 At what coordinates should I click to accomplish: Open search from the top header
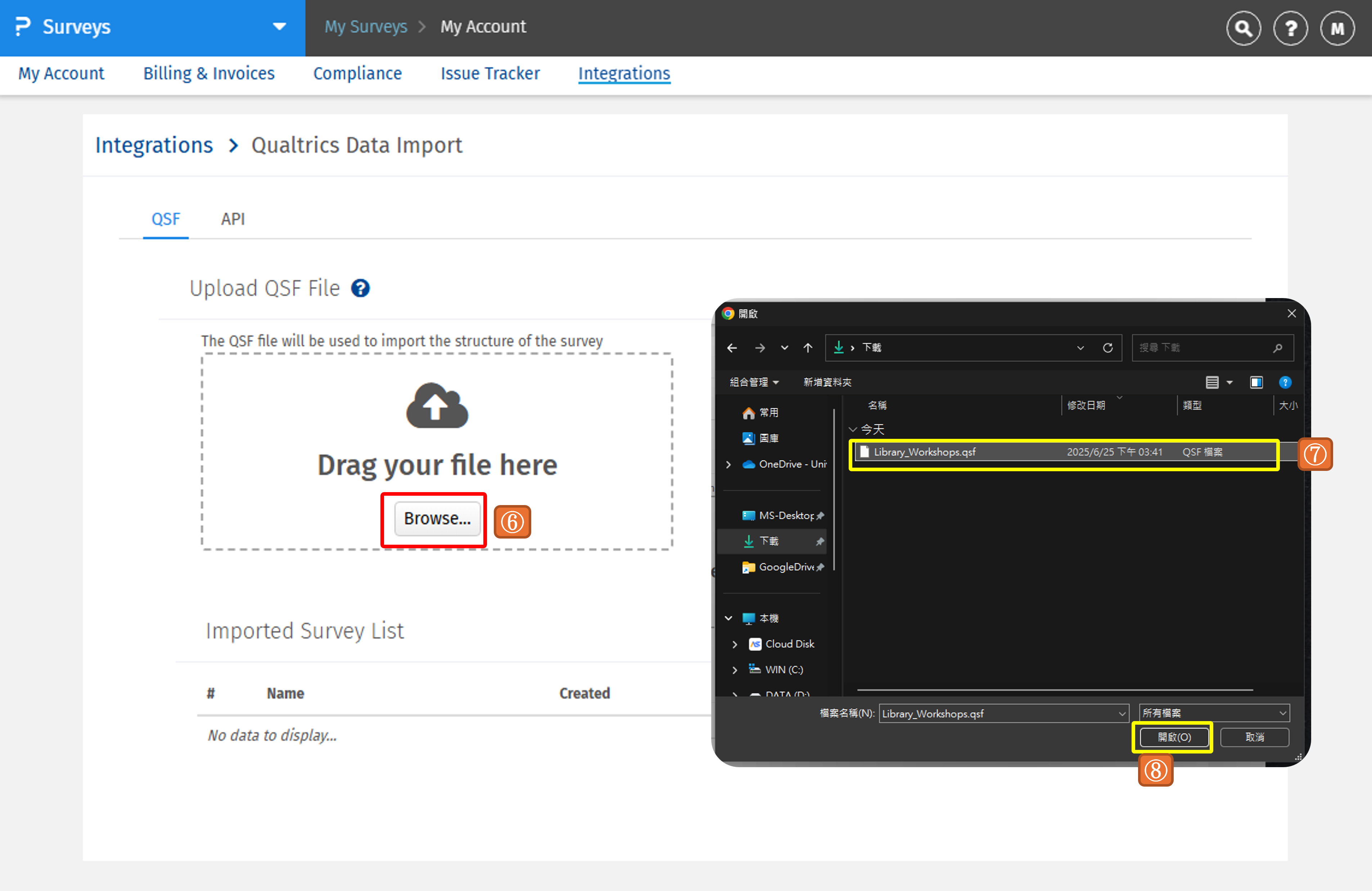[1244, 27]
